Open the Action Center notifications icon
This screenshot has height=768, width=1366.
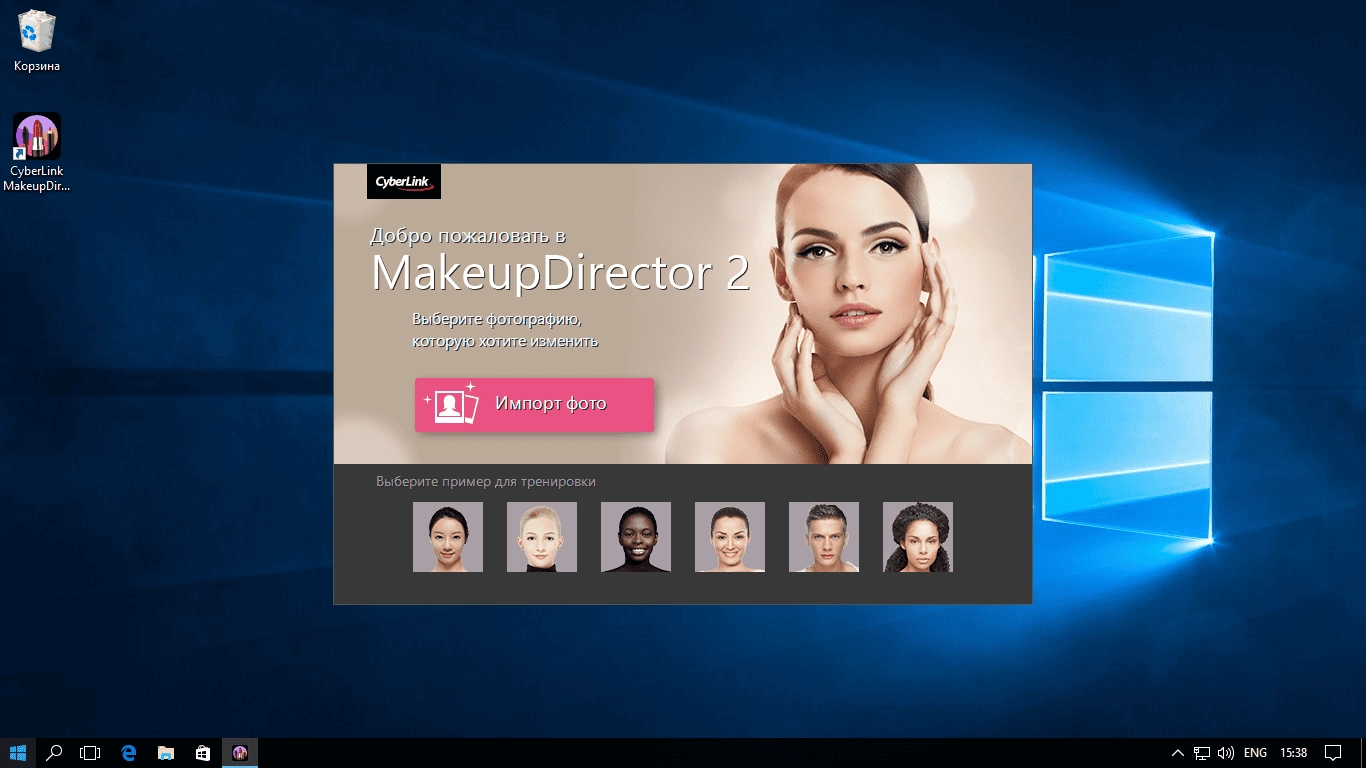[x=1332, y=753]
